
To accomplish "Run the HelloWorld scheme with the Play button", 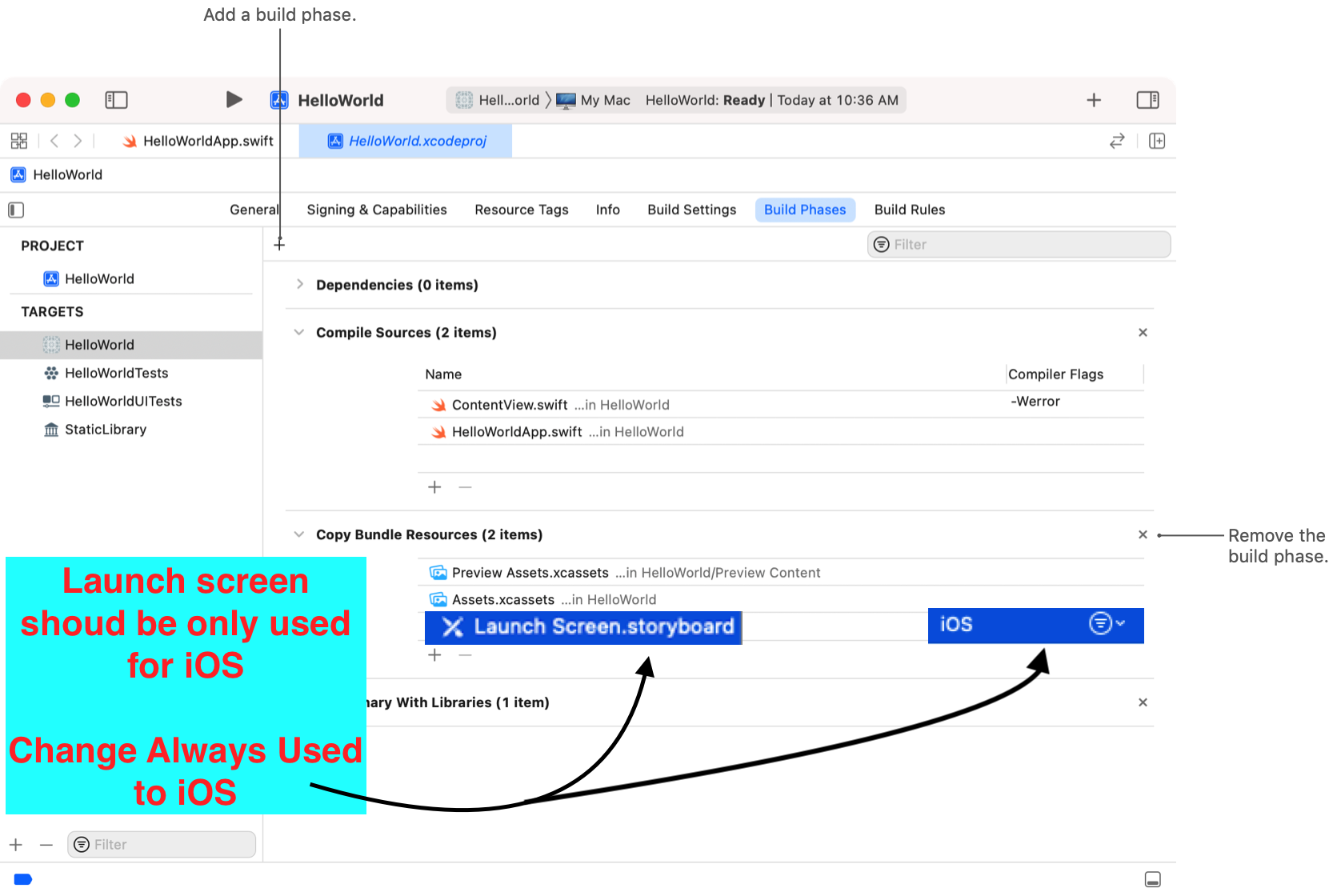I will 234,99.
